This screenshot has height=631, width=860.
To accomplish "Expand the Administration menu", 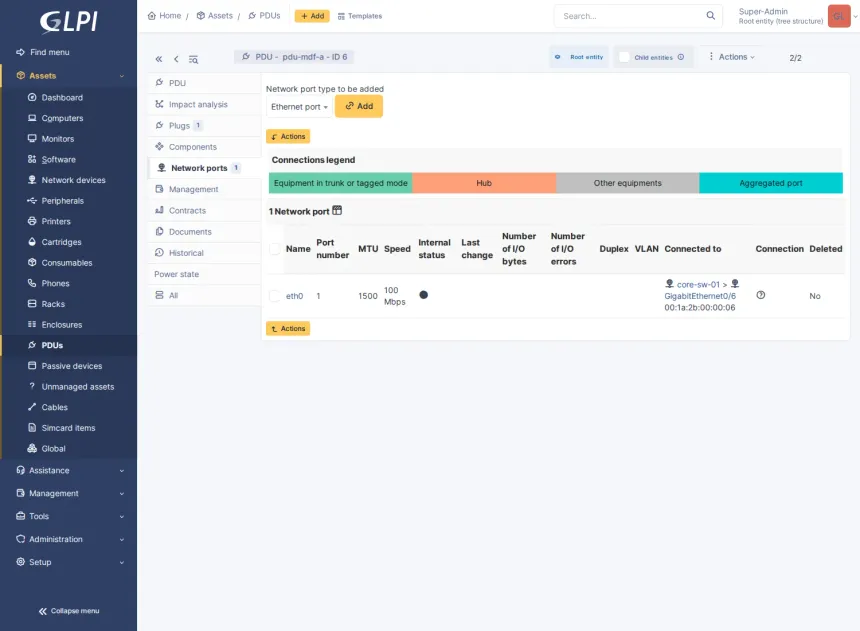I will [69, 539].
